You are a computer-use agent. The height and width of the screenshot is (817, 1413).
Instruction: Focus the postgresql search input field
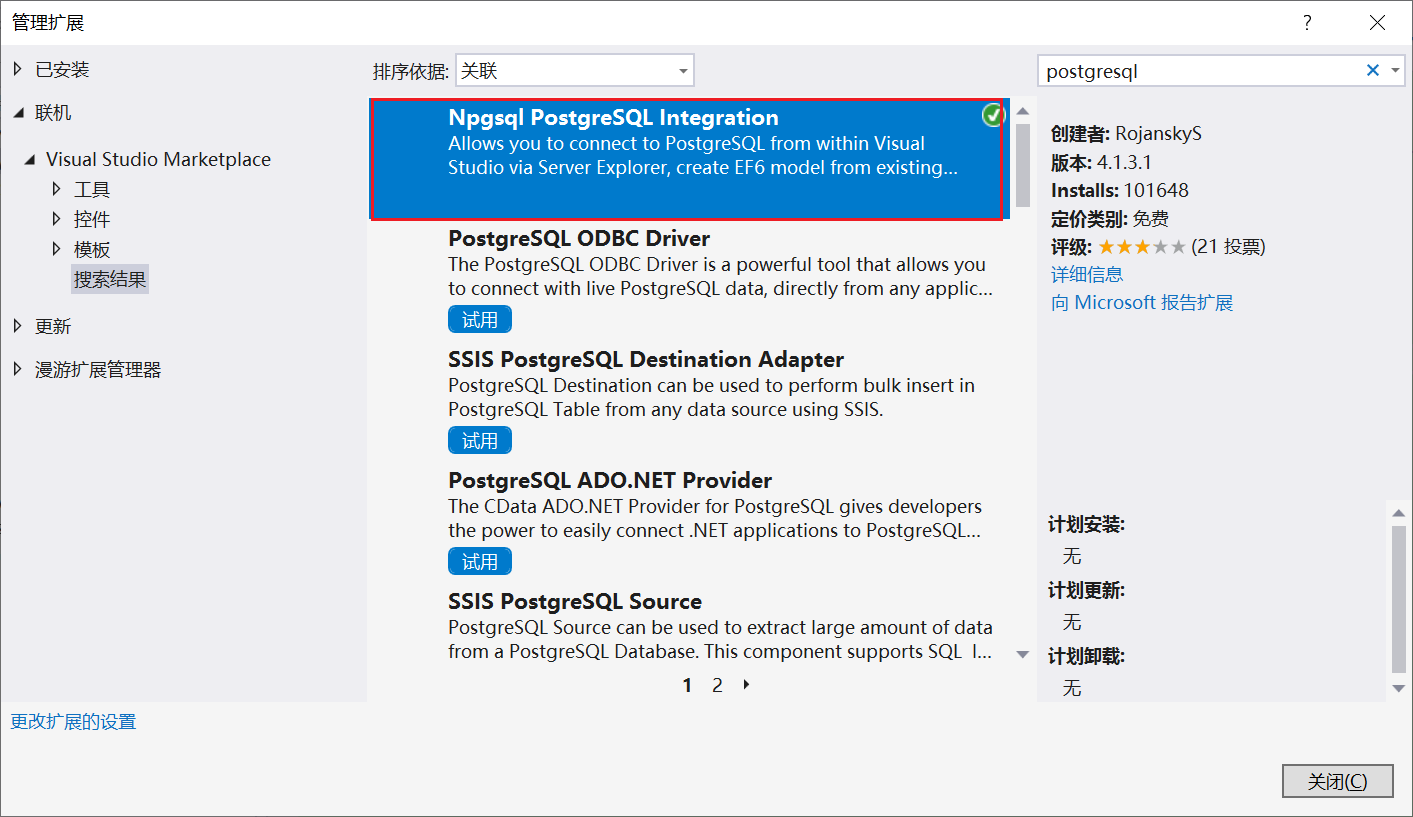(x=1200, y=71)
